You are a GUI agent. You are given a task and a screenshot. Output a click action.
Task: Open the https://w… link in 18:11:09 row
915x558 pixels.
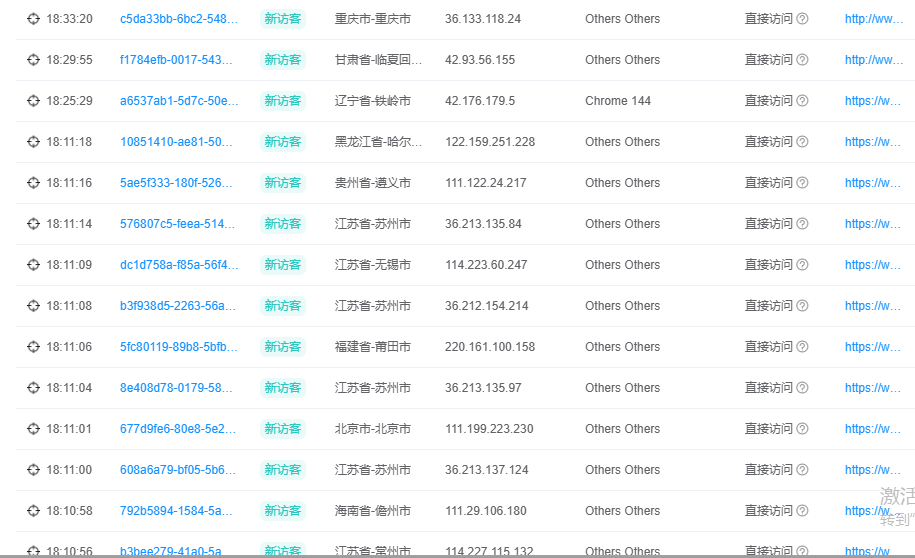pos(872,264)
